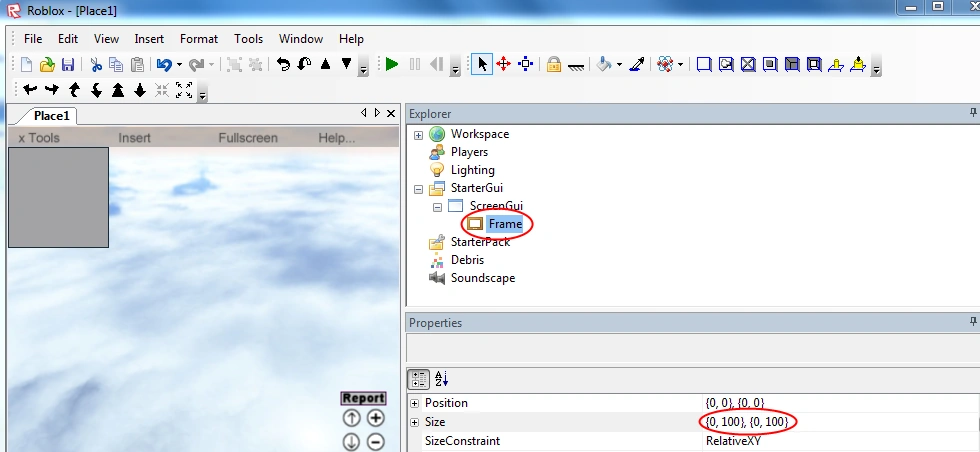Select the red Move drag tool
The height and width of the screenshot is (452, 980).
pyautogui.click(x=504, y=64)
